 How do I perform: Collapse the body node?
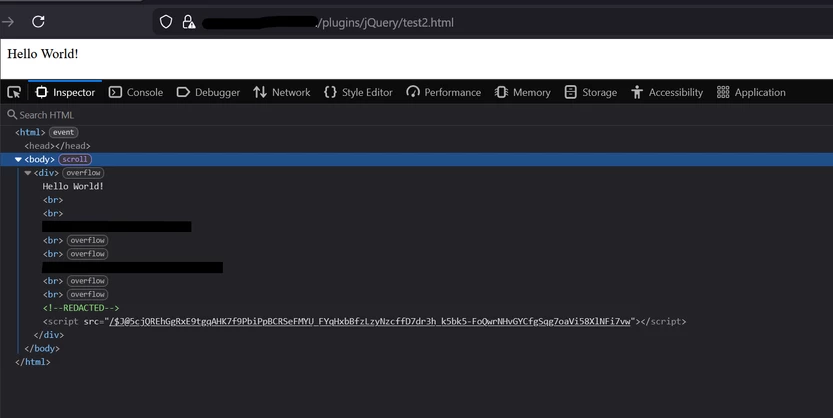tap(18, 159)
